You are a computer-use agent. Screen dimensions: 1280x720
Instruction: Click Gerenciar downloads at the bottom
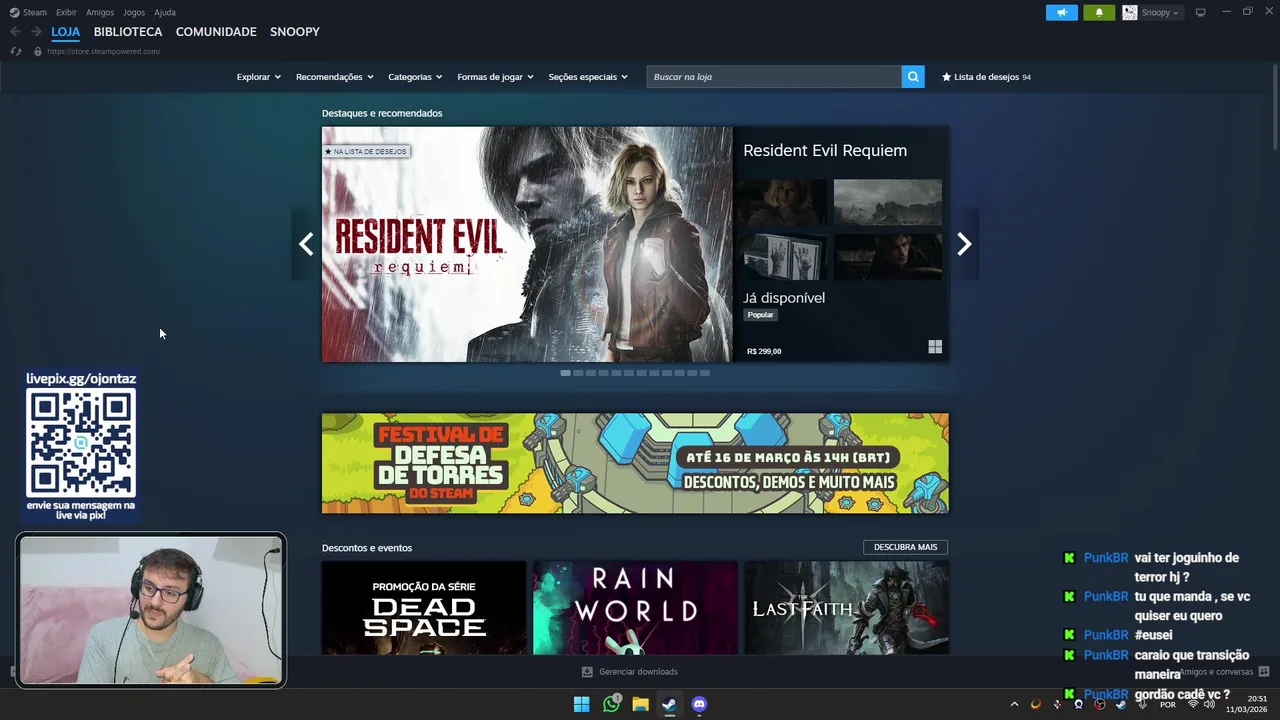pos(630,672)
